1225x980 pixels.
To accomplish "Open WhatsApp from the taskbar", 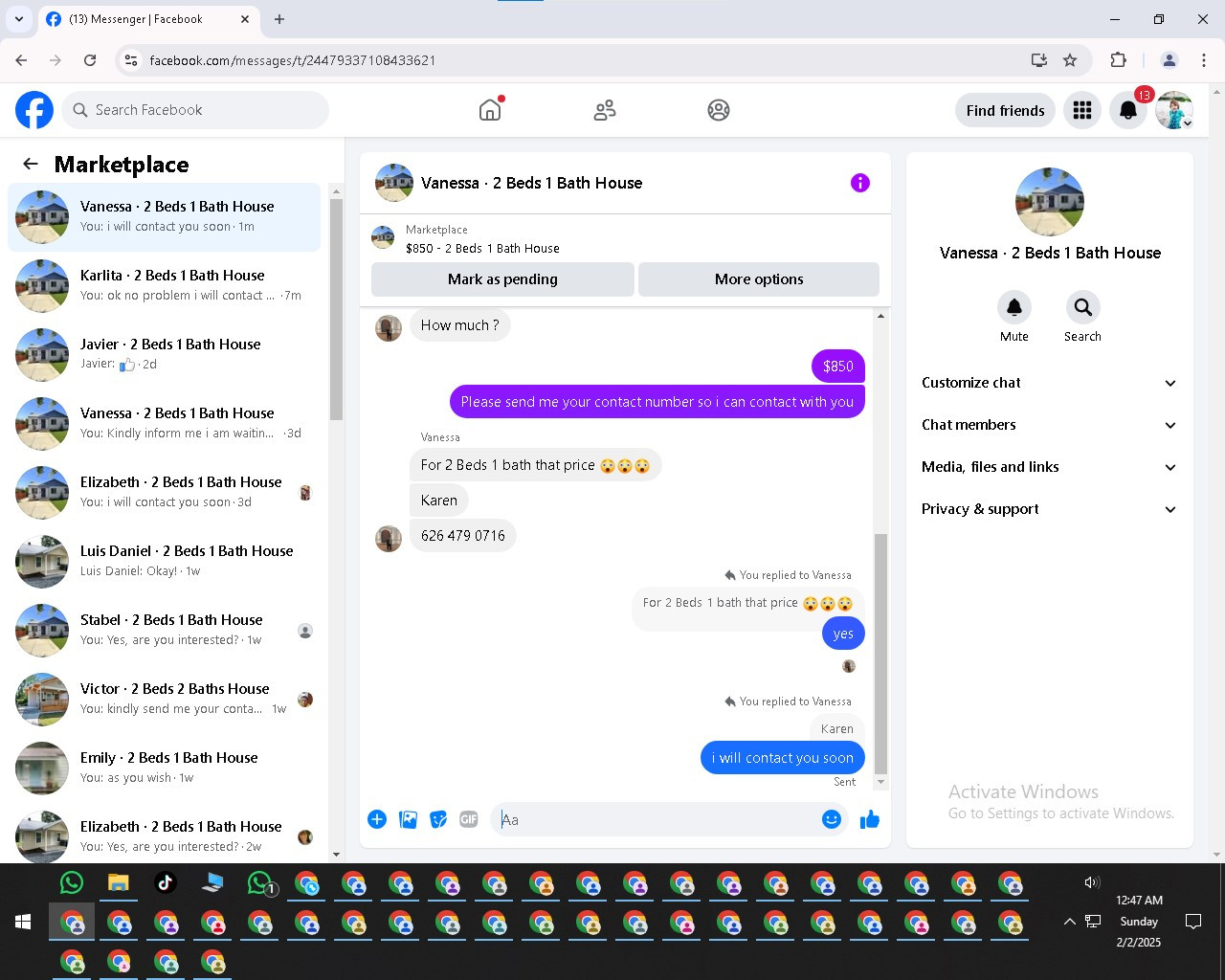I will (72, 882).
